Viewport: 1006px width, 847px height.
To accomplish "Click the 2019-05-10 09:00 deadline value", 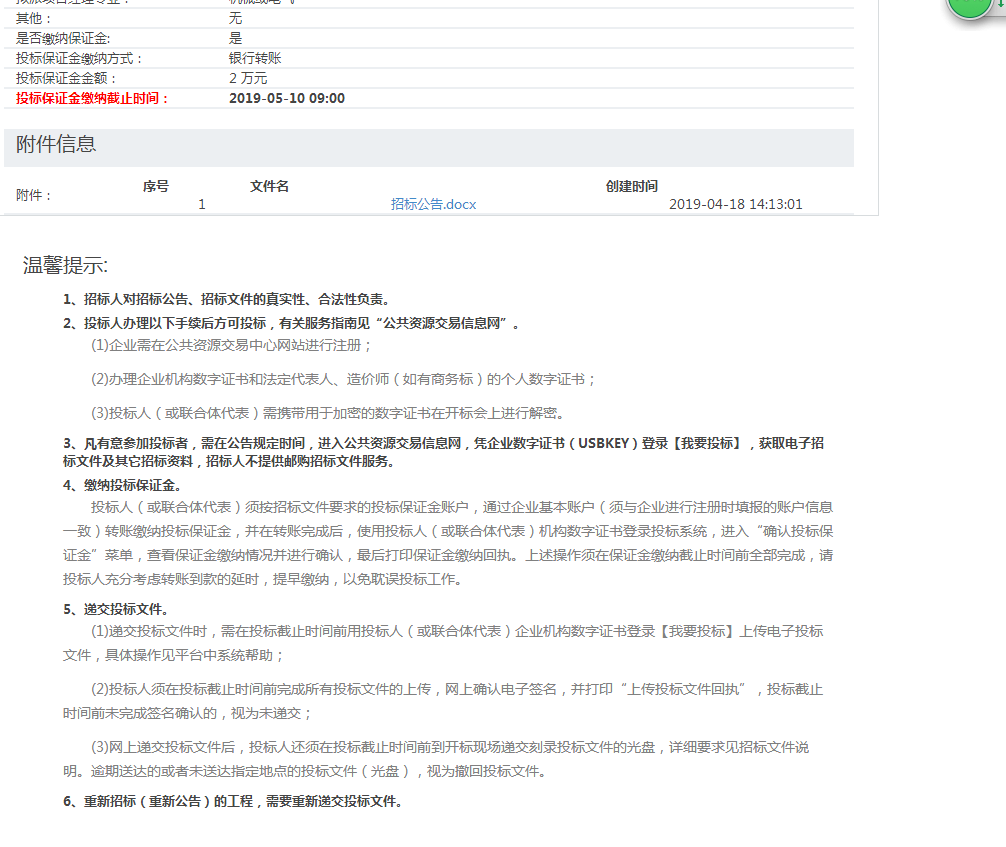I will click(x=287, y=98).
